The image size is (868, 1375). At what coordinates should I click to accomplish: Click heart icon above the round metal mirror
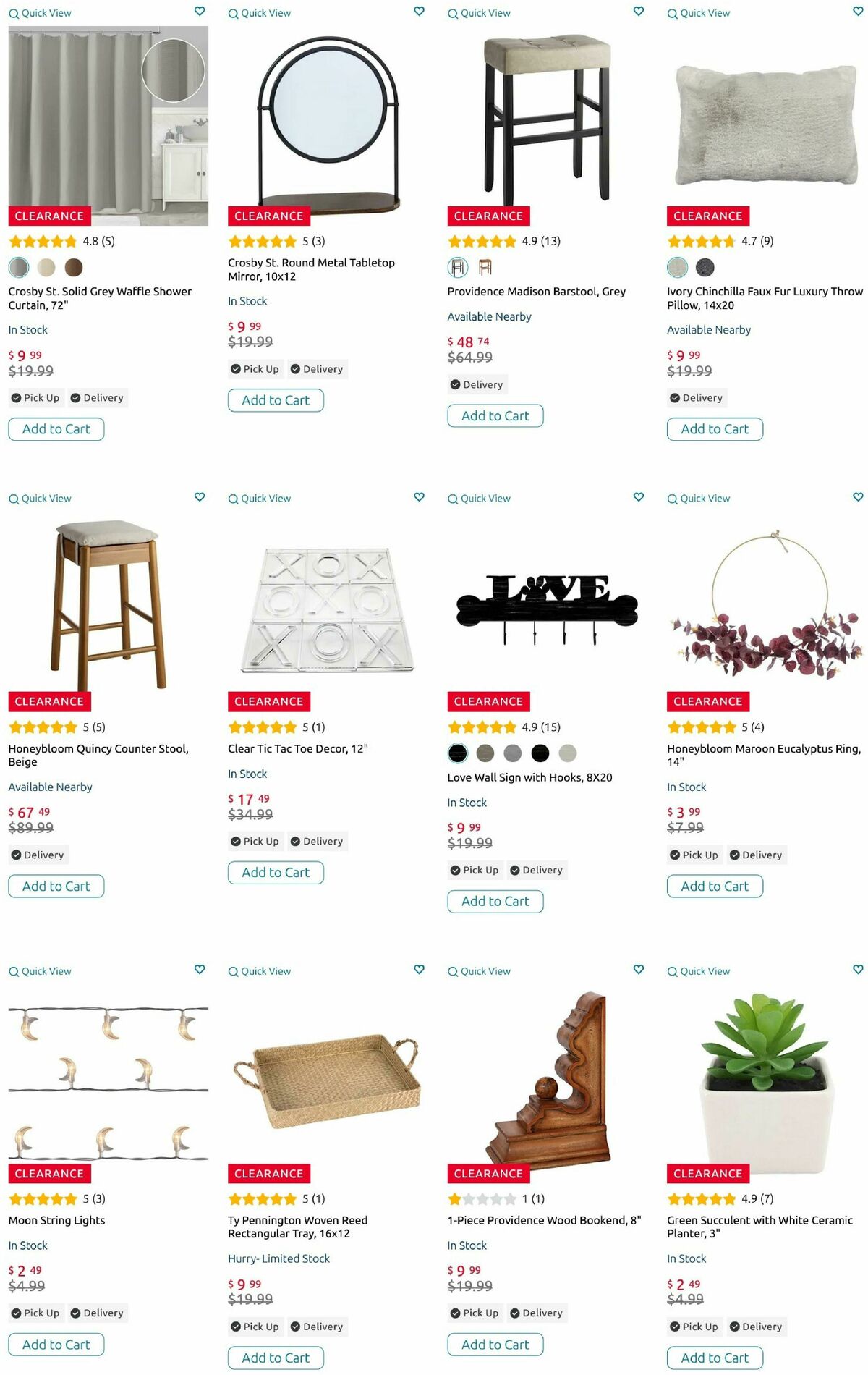click(419, 12)
